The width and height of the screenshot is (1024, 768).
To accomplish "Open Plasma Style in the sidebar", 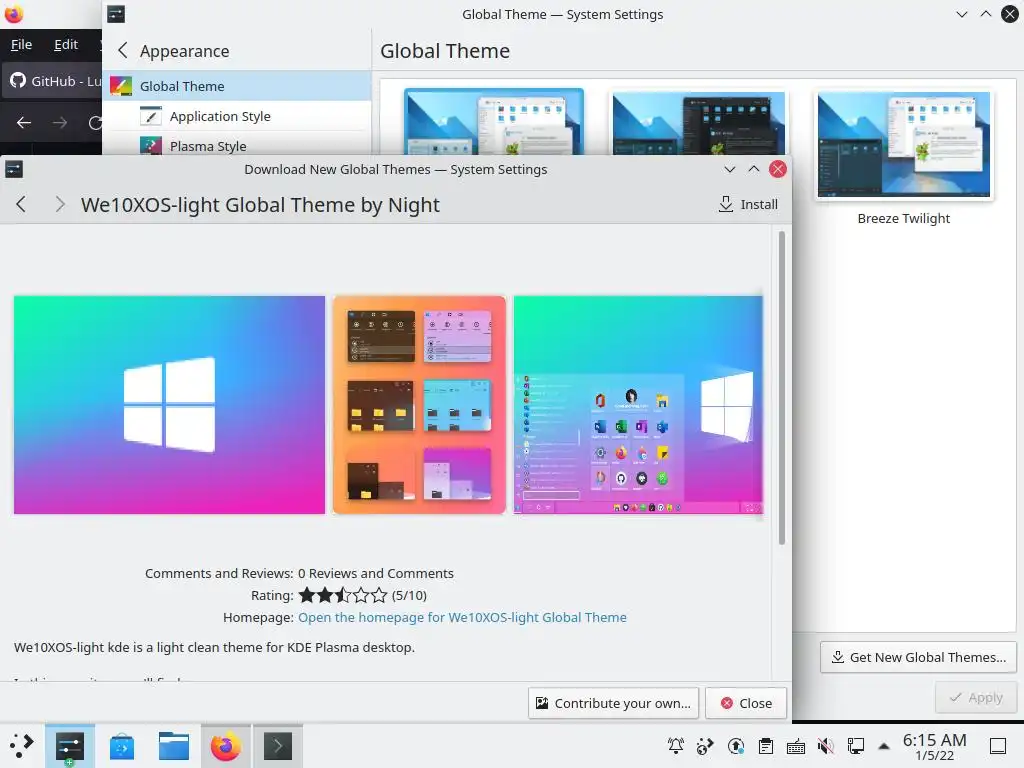I will (x=237, y=146).
